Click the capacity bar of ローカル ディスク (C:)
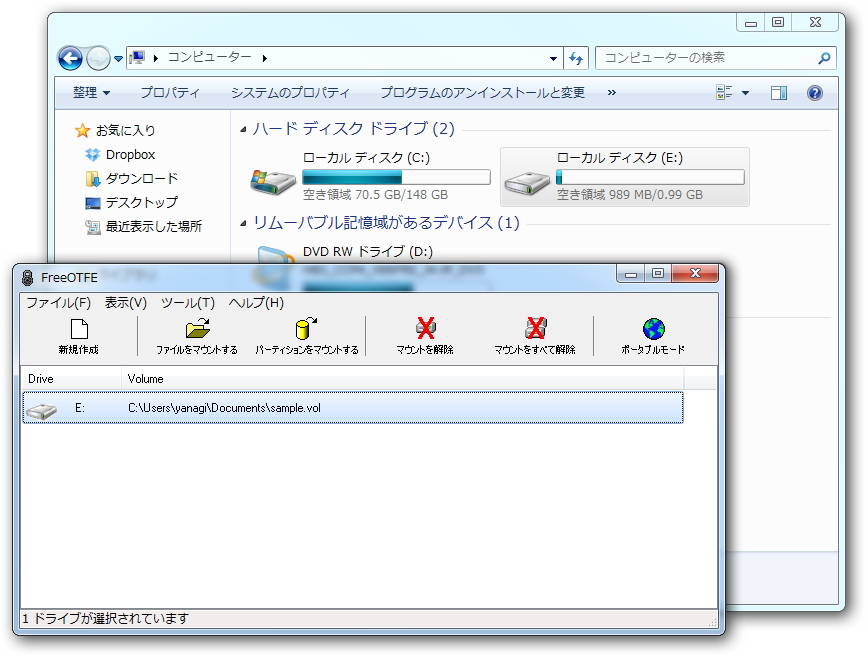866x656 pixels. pos(395,175)
